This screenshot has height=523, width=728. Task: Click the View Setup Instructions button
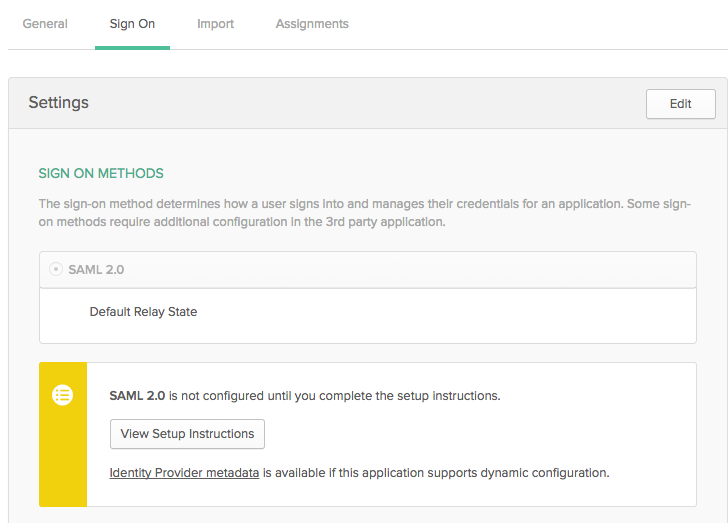(187, 434)
